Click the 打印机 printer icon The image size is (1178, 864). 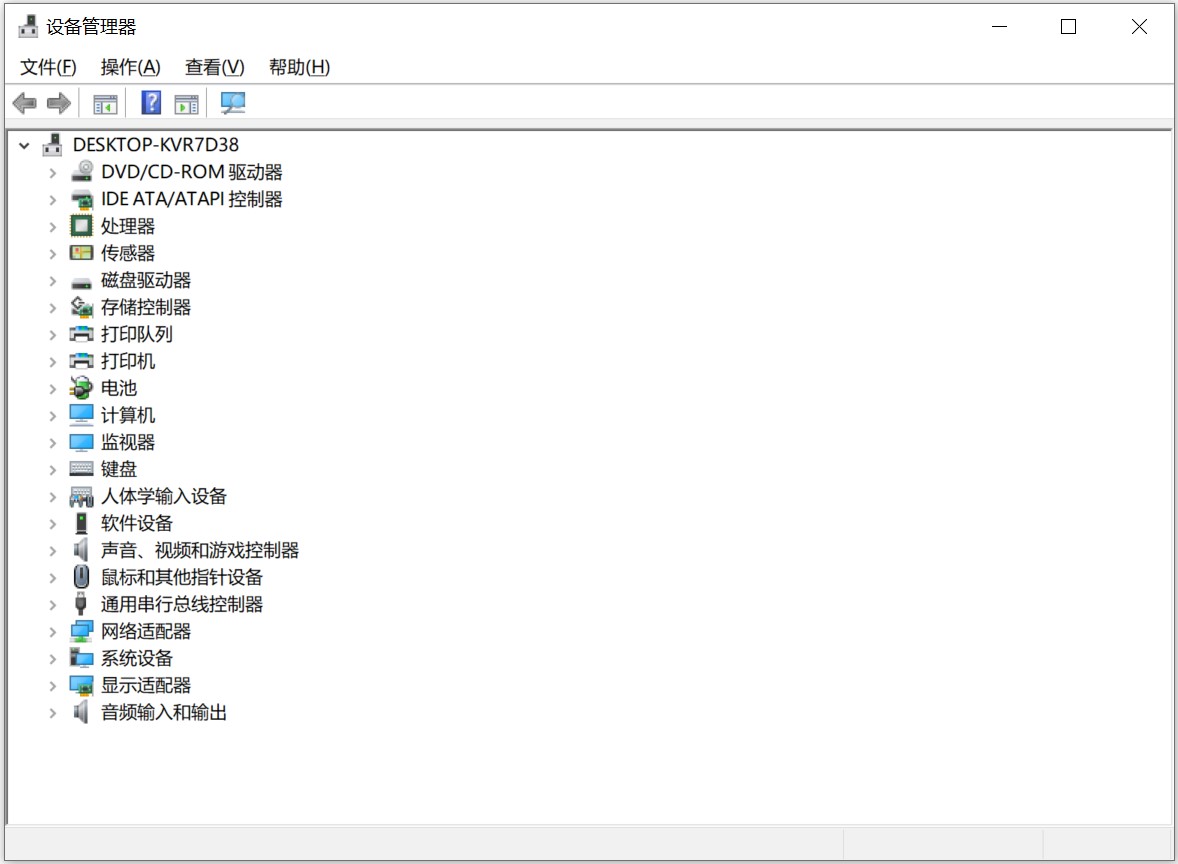point(81,361)
